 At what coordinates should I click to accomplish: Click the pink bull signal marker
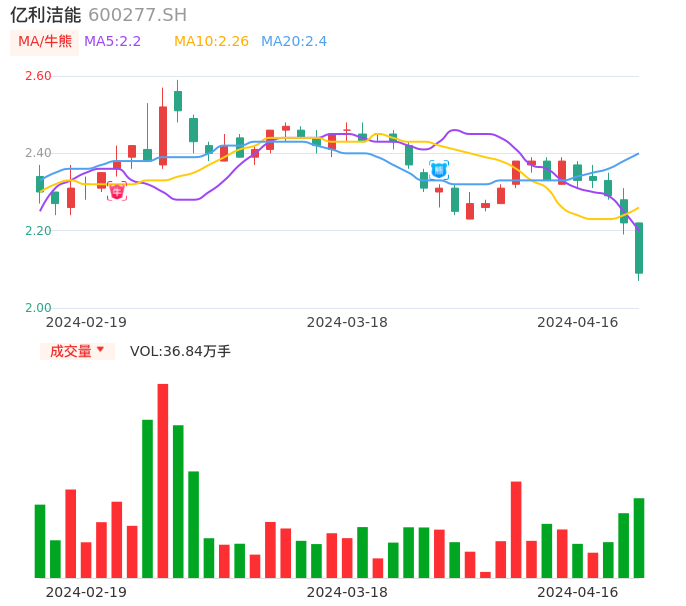click(x=117, y=192)
